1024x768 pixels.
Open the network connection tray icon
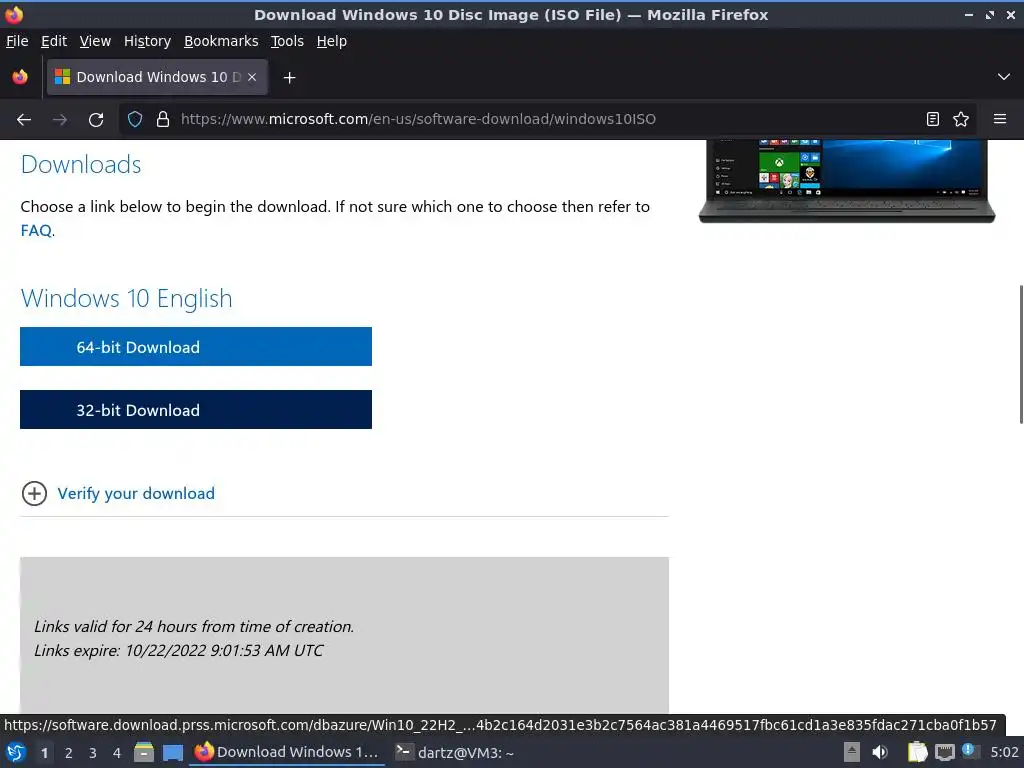tap(944, 753)
